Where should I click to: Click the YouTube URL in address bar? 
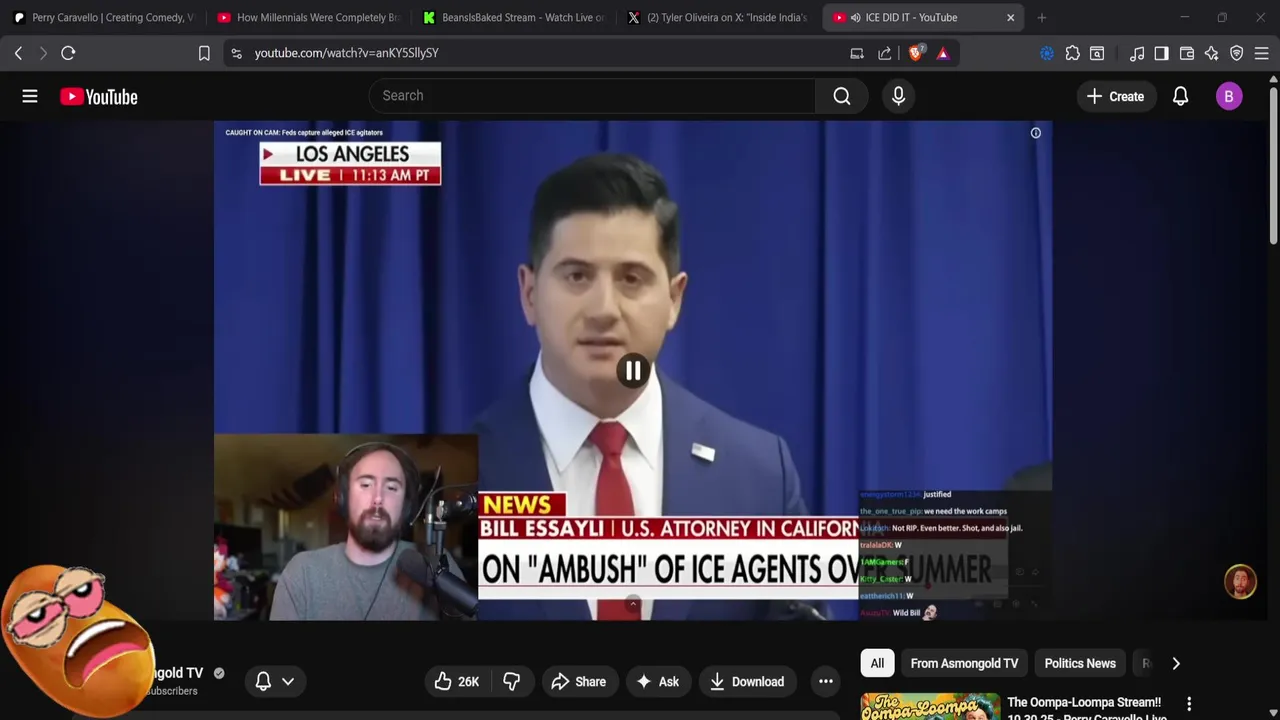(x=346, y=53)
